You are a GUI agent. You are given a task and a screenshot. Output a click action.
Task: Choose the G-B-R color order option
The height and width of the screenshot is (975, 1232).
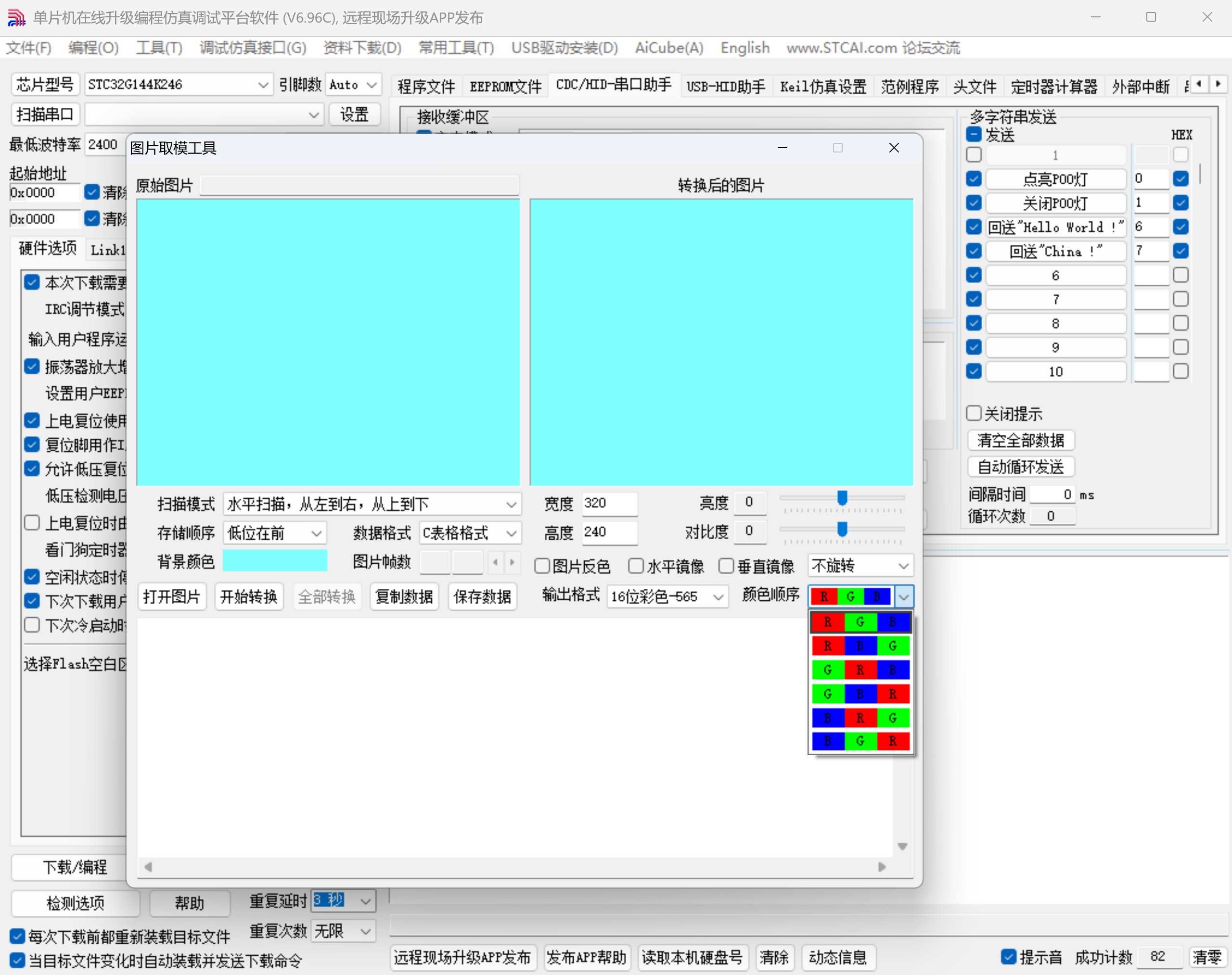tap(860, 694)
